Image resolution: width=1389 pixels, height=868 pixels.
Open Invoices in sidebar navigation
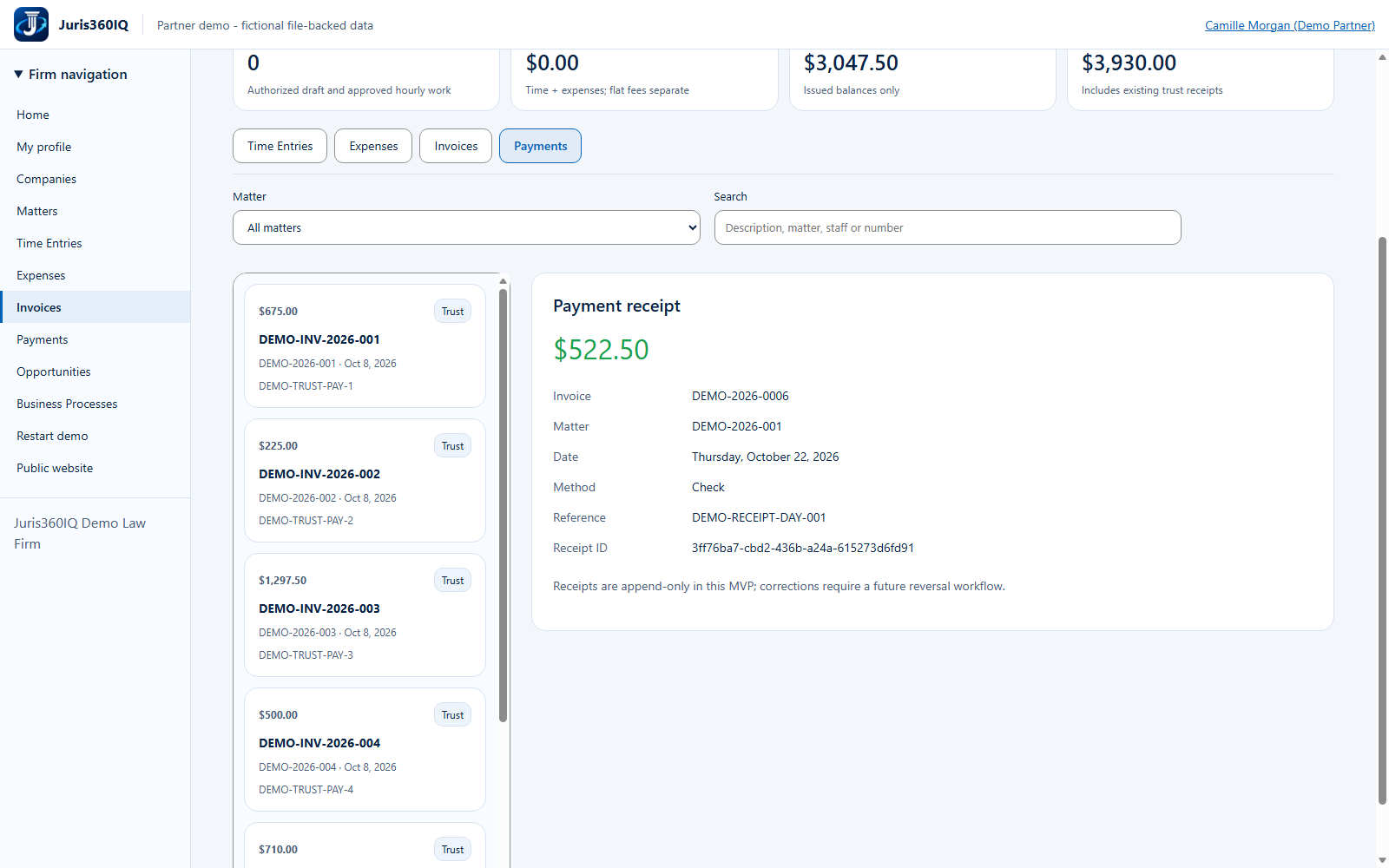pyautogui.click(x=95, y=307)
